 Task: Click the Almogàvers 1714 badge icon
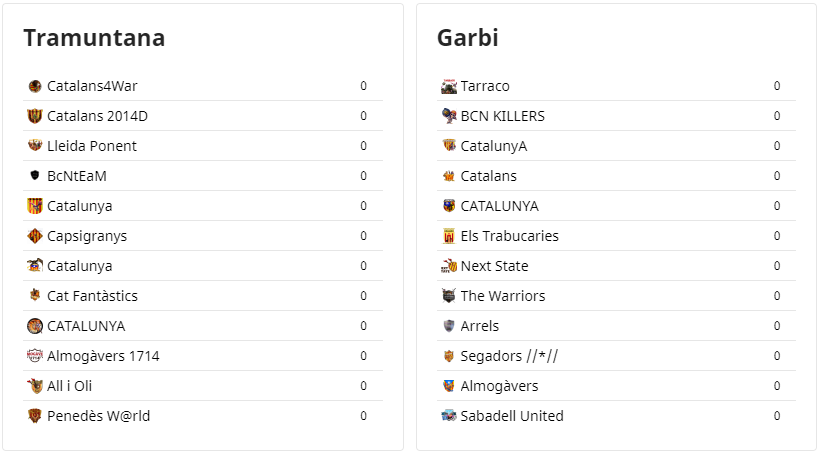35,356
